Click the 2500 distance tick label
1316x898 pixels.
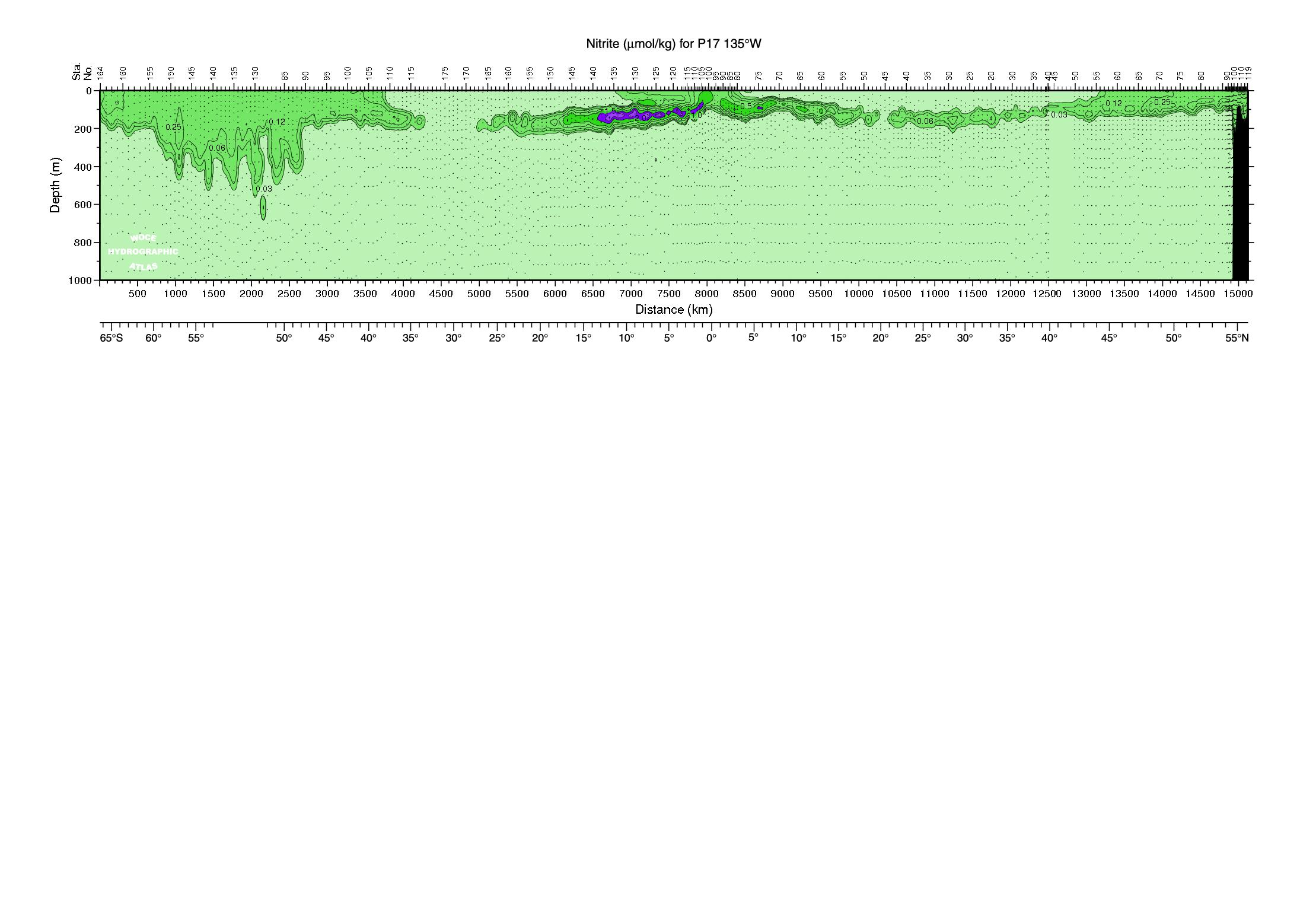[x=289, y=294]
